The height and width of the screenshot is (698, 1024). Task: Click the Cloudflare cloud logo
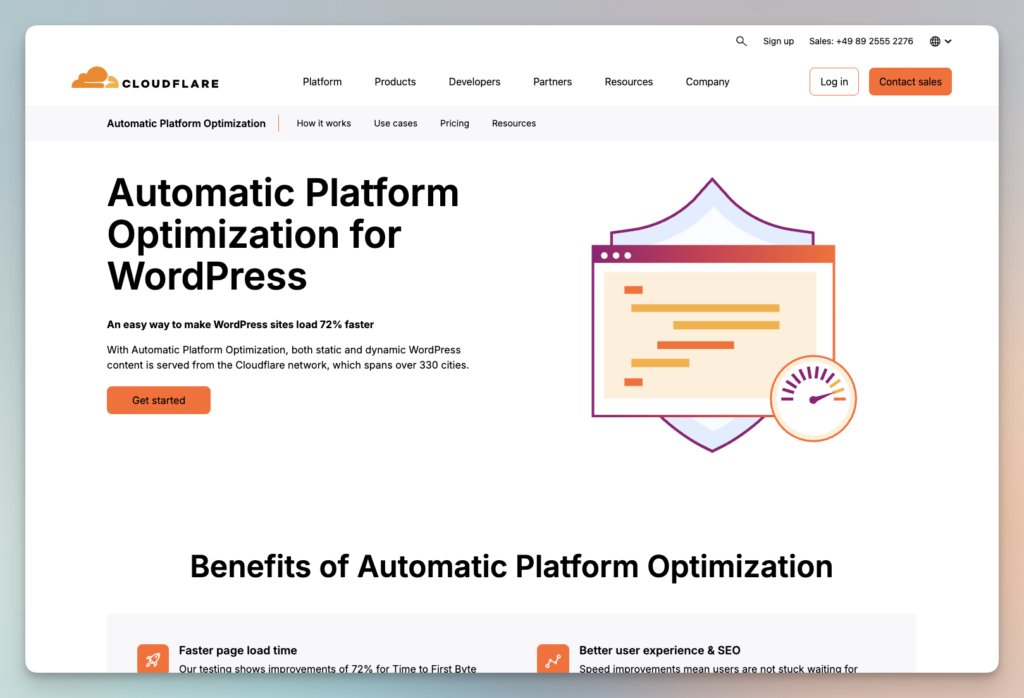[x=145, y=78]
